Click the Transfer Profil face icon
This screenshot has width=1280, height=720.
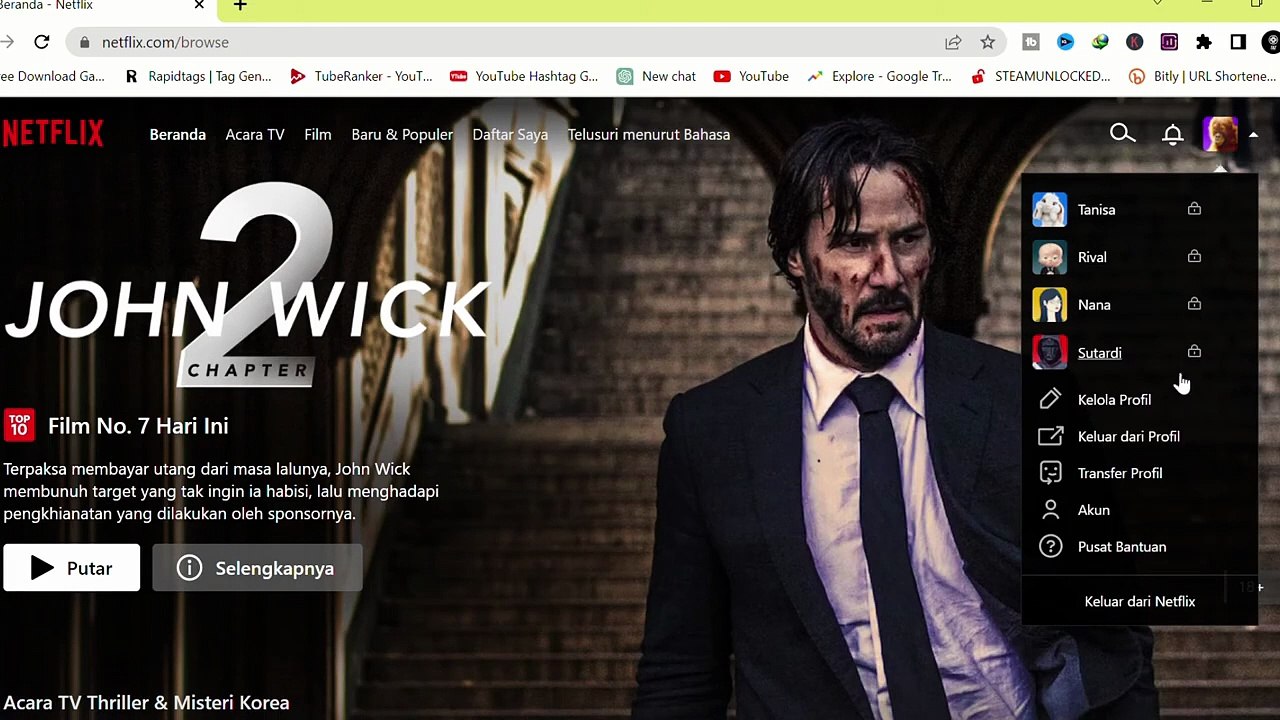point(1050,473)
